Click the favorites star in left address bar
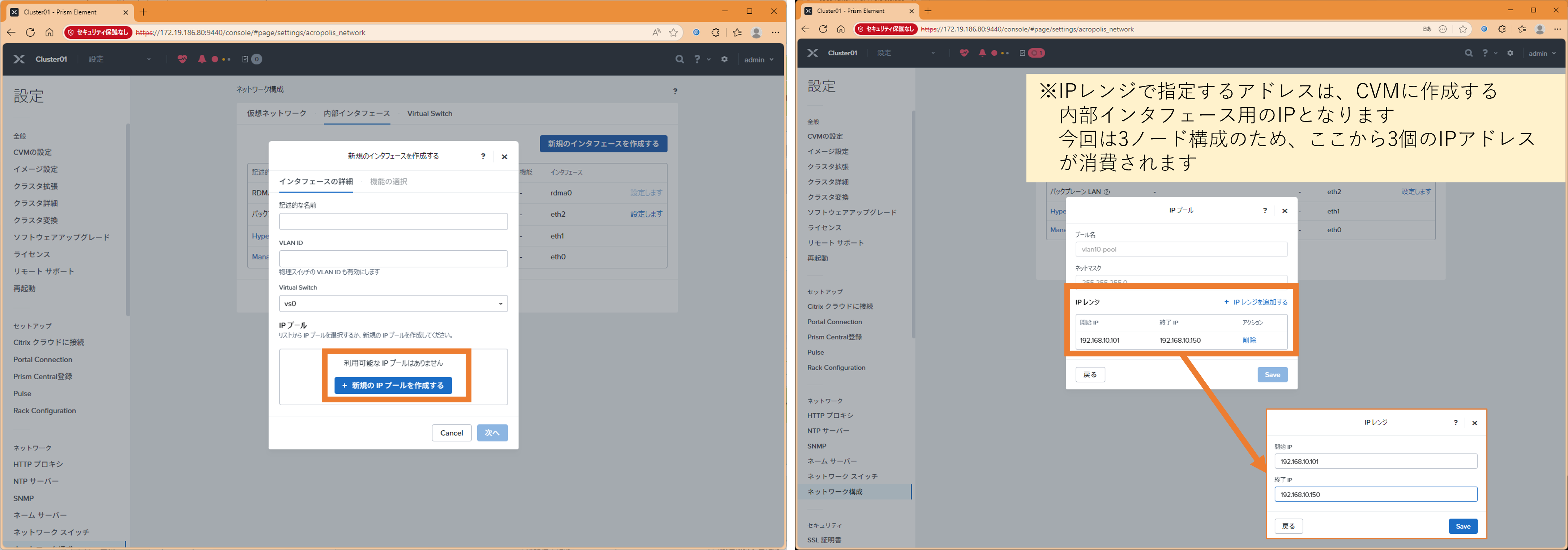Image resolution: width=1568 pixels, height=550 pixels. 673,32
